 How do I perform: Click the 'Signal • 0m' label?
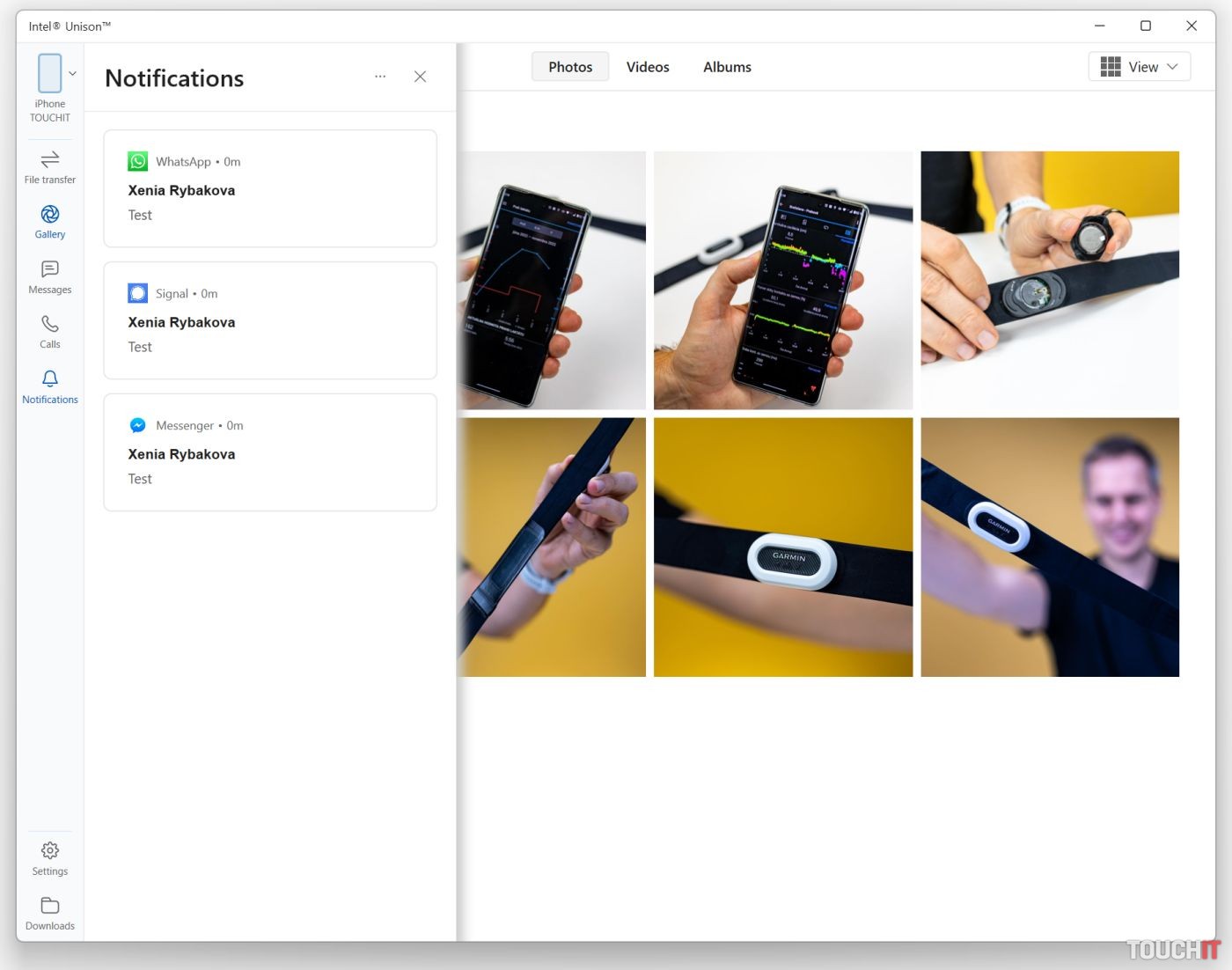pos(187,294)
